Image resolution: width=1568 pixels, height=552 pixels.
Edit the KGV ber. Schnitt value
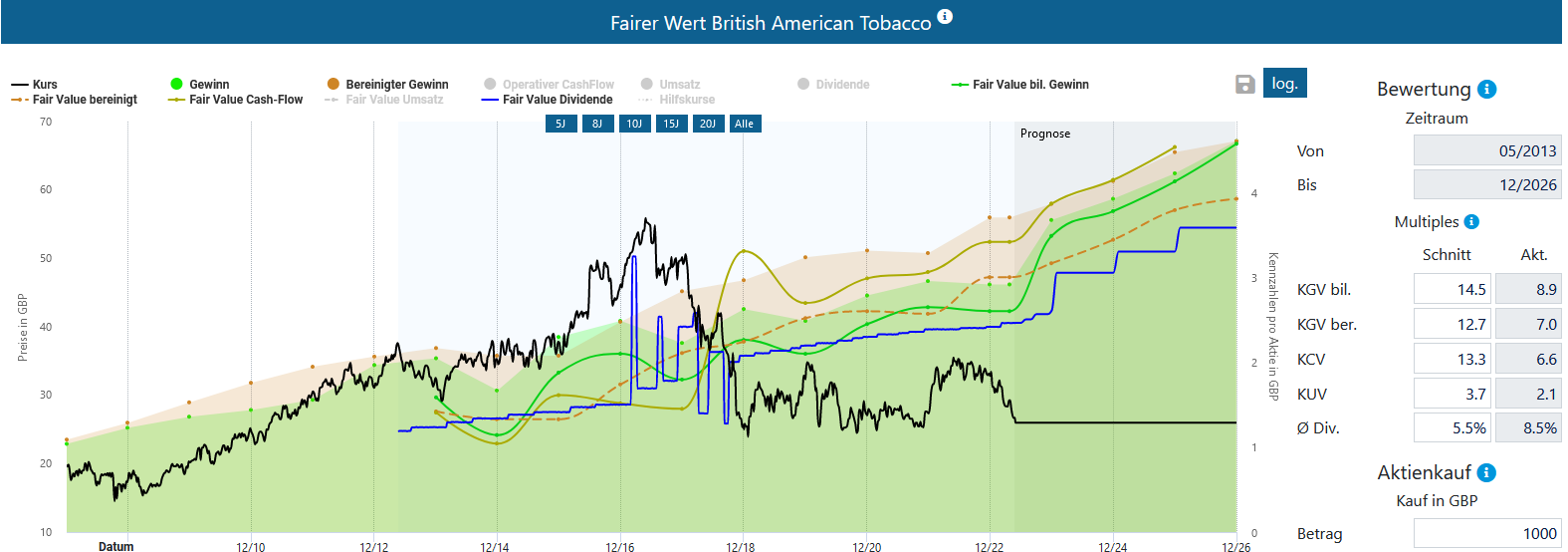[1452, 324]
